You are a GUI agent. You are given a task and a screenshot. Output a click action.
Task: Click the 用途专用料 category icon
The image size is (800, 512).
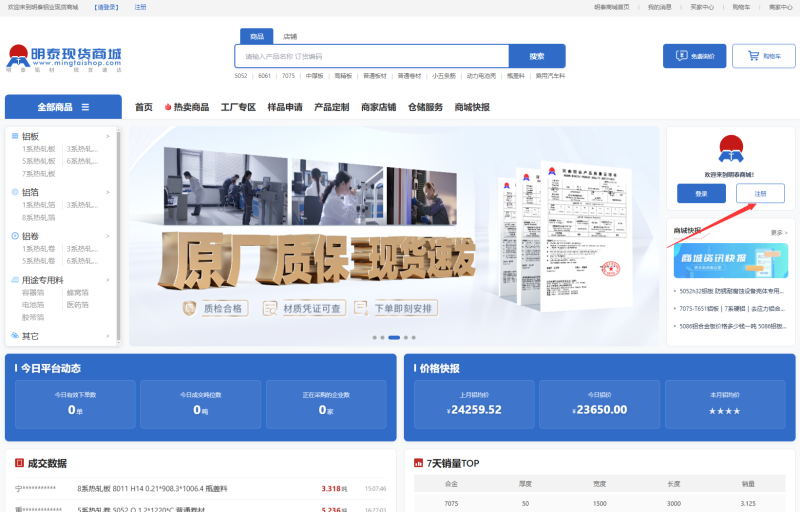tap(15, 280)
